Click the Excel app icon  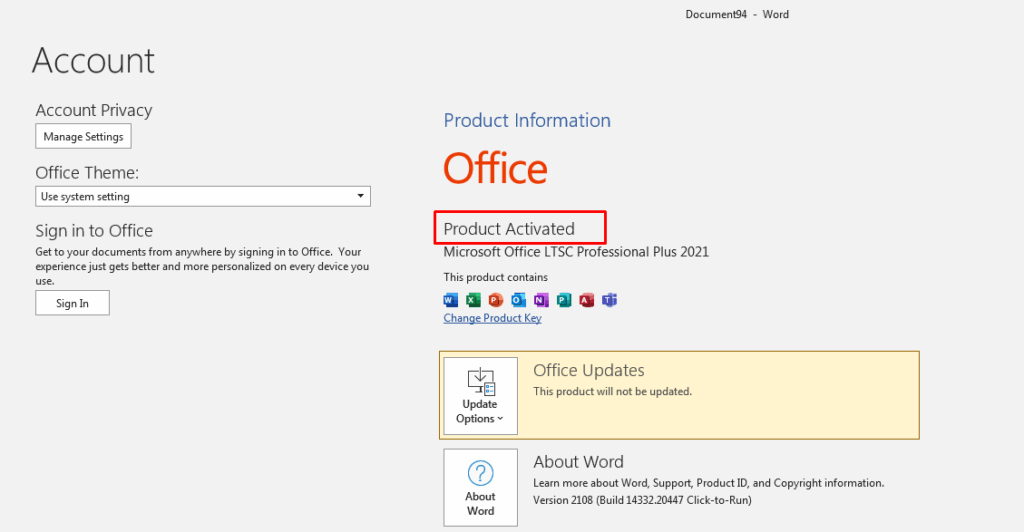tap(473, 300)
